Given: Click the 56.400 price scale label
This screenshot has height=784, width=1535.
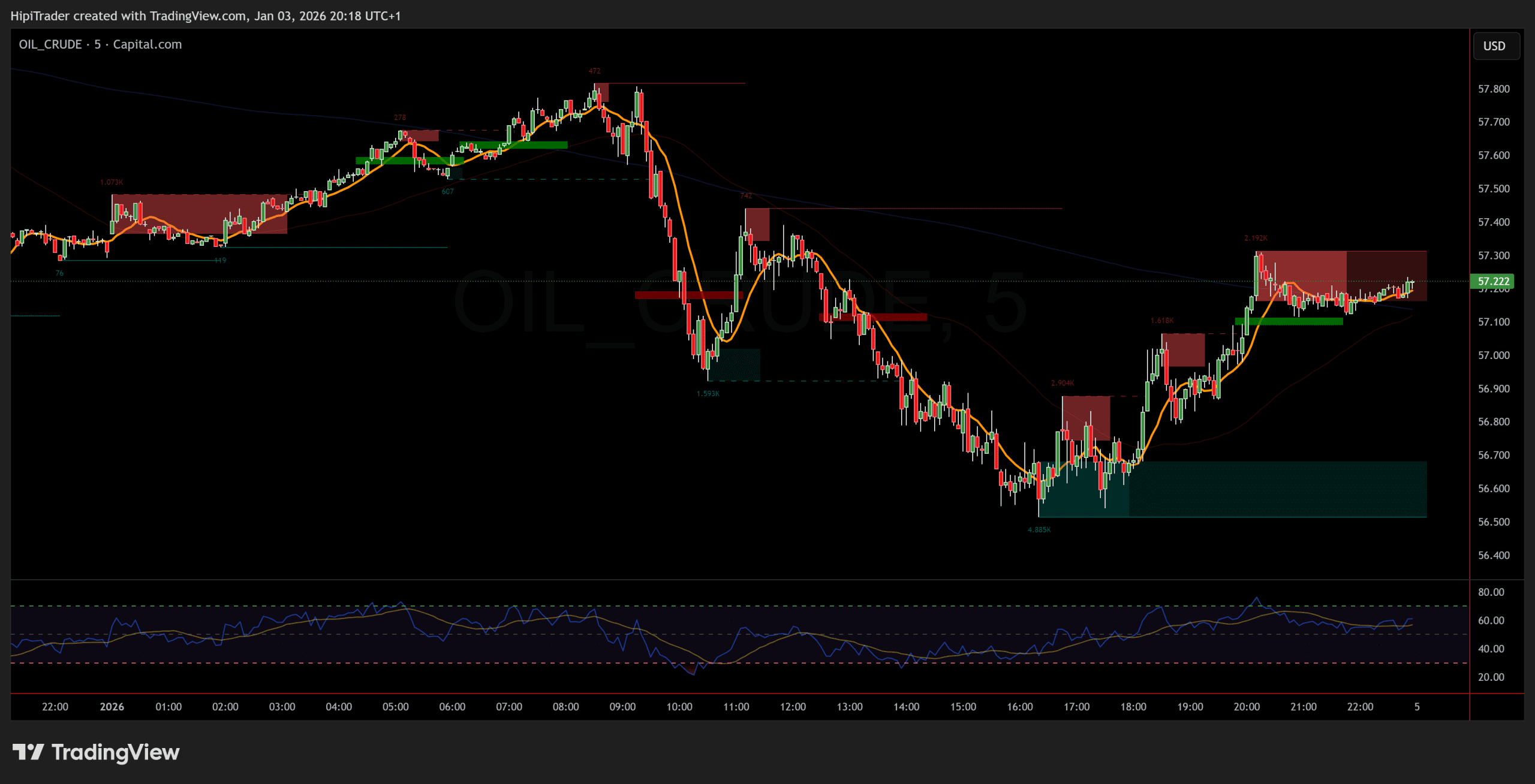Looking at the screenshot, I should 1494,555.
